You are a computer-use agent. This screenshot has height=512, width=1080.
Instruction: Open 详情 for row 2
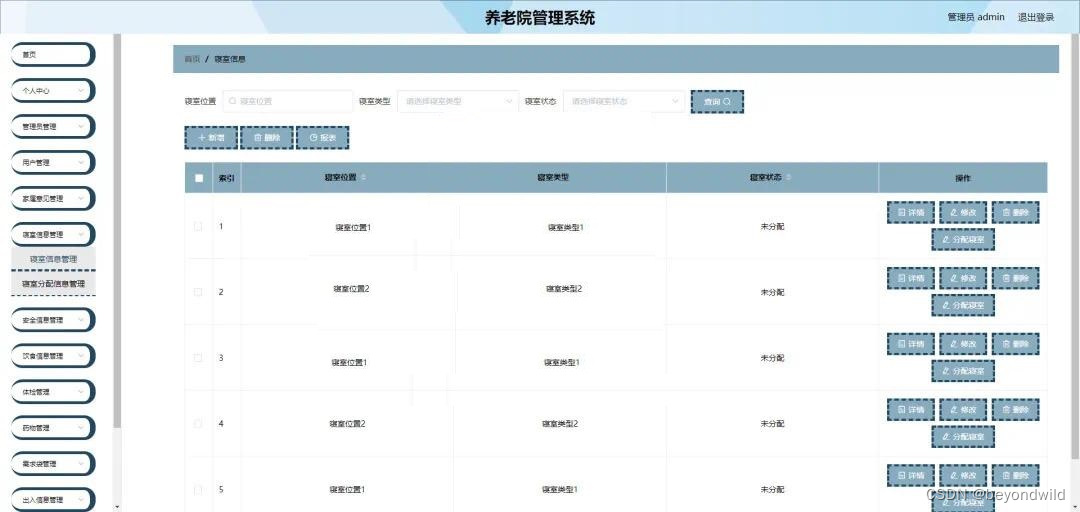coord(911,278)
